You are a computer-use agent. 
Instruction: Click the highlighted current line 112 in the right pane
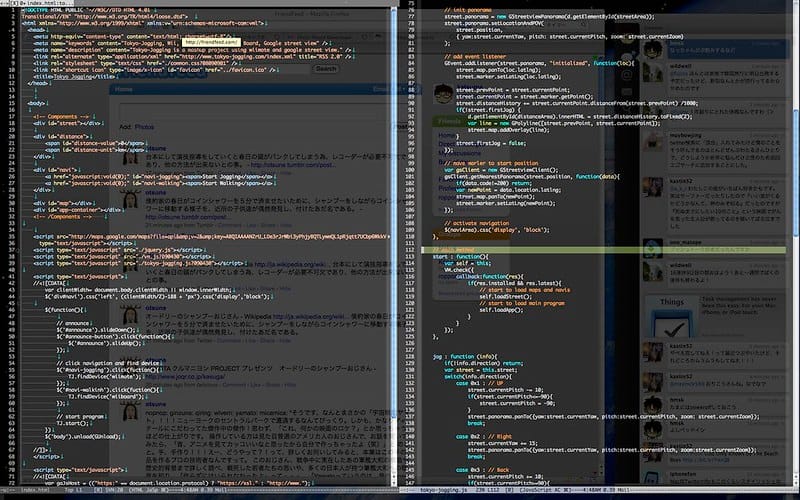click(603, 250)
